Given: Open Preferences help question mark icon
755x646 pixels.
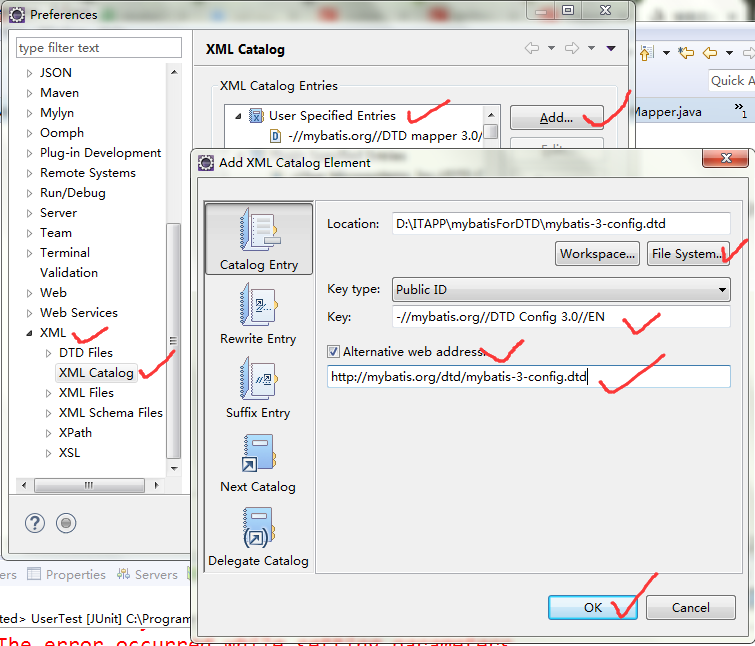Looking at the screenshot, I should coord(35,523).
